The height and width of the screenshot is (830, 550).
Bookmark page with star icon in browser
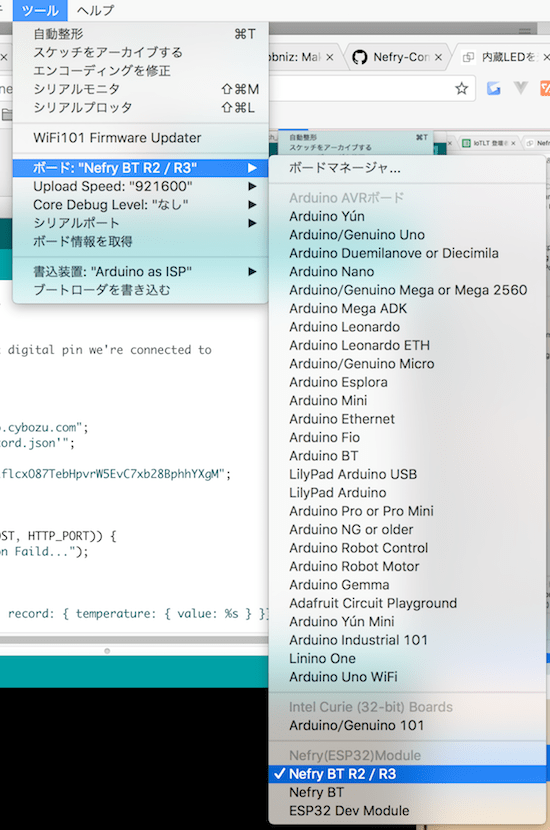462,88
